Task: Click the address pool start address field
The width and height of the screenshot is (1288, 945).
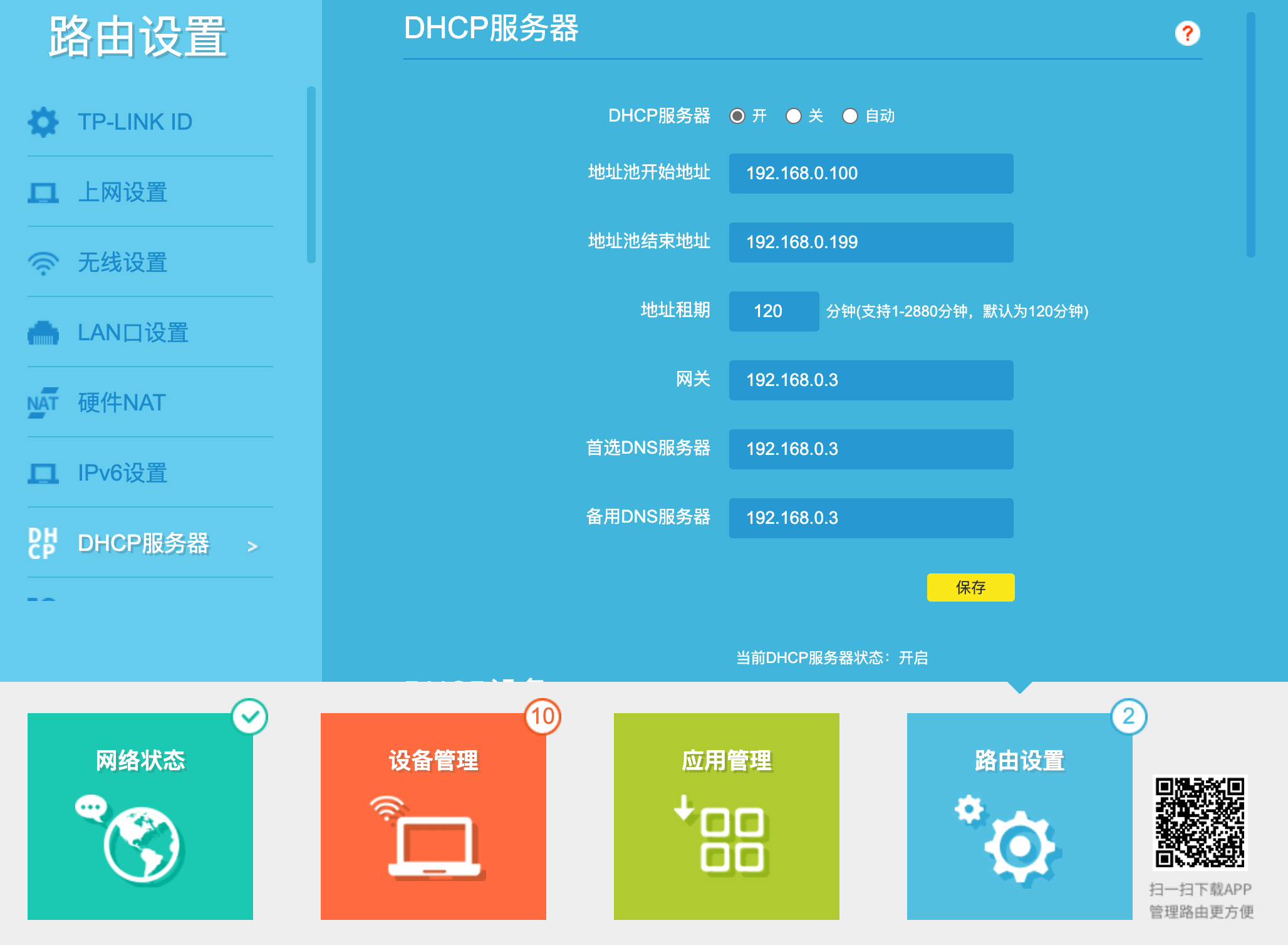Action: 871,174
